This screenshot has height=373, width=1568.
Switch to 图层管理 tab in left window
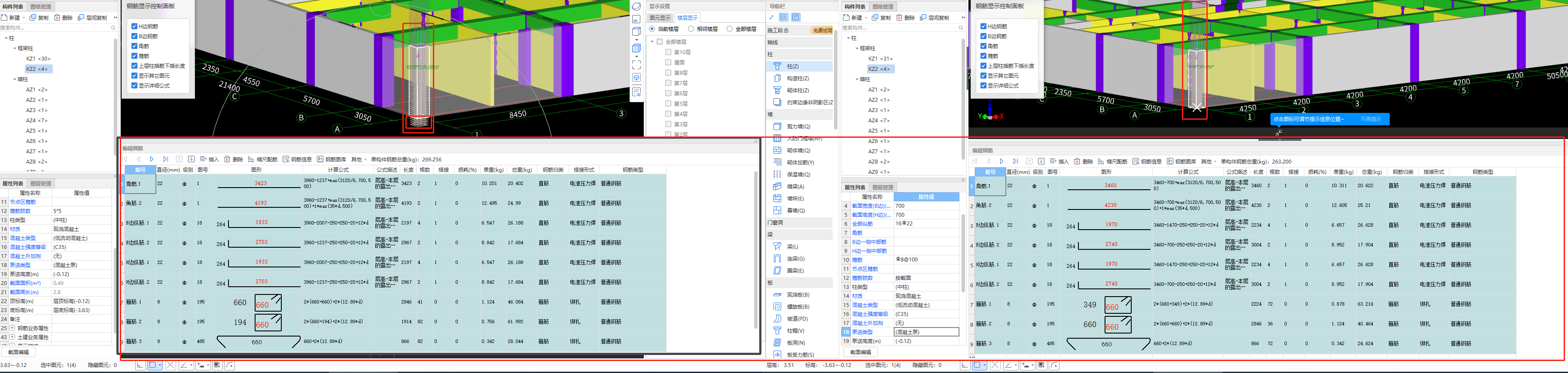40,183
